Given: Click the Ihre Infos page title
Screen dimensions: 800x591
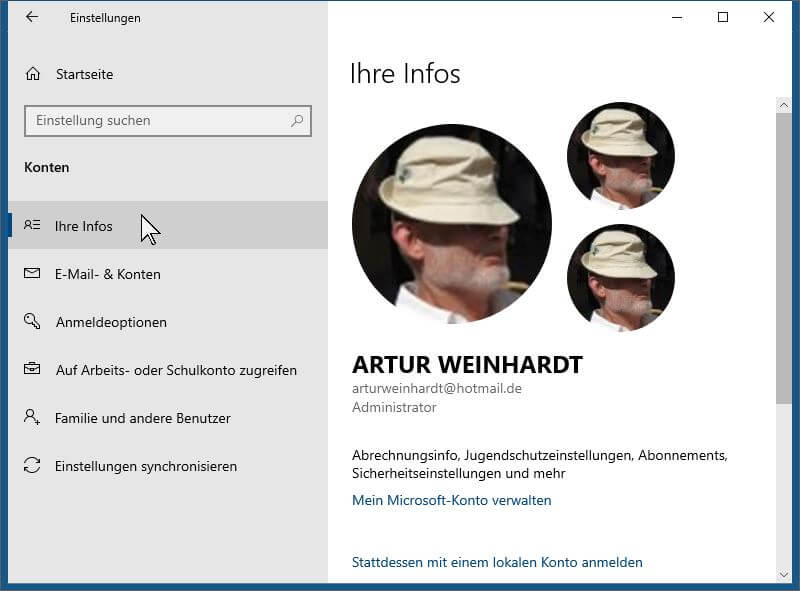Looking at the screenshot, I should tap(405, 73).
